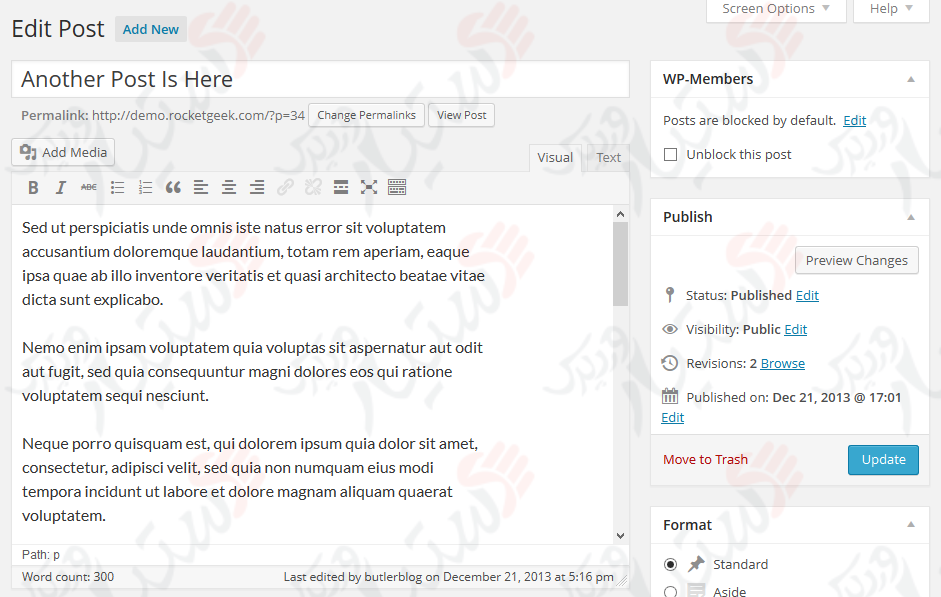The height and width of the screenshot is (597, 941).
Task: Format text as a blockquote
Action: click(x=173, y=187)
